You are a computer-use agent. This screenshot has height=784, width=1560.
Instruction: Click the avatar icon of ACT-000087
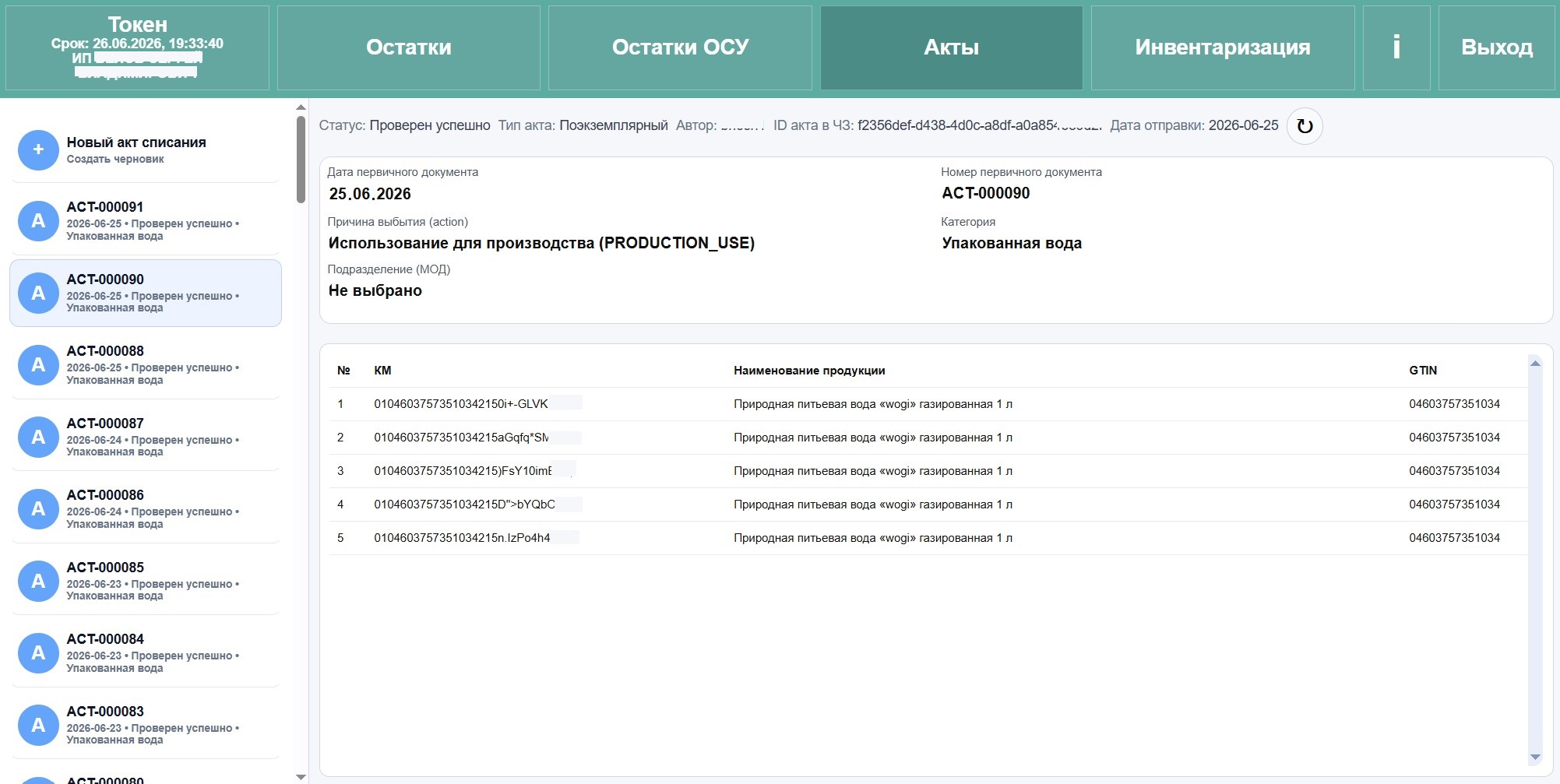(38, 437)
